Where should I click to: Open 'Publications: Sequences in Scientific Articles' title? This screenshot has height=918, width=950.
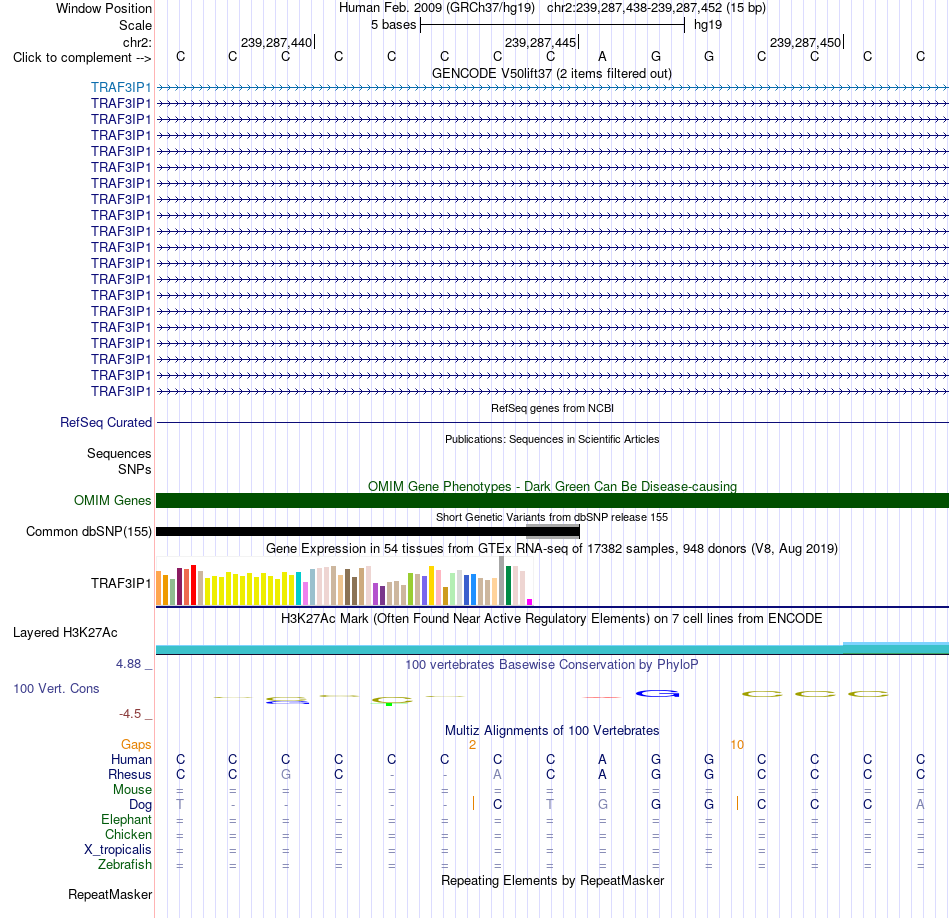[x=552, y=439]
